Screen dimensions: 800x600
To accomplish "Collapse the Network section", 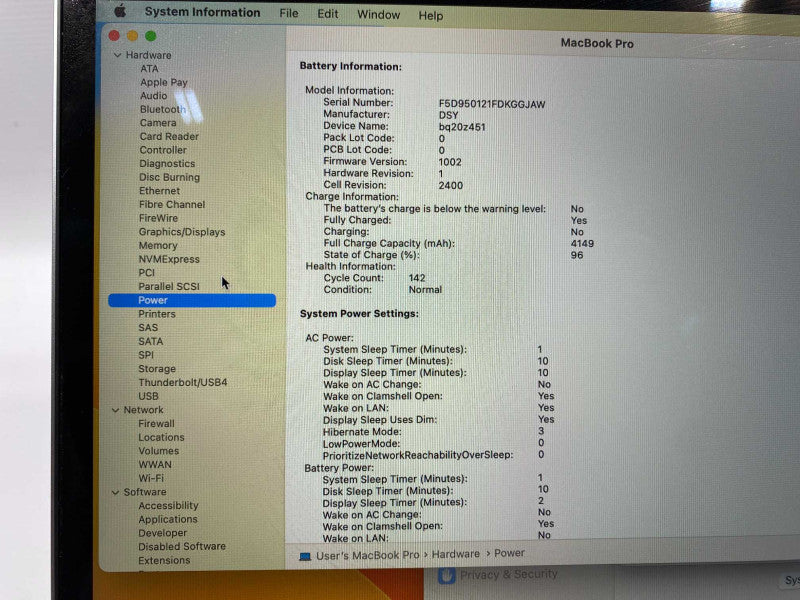I will pyautogui.click(x=116, y=410).
